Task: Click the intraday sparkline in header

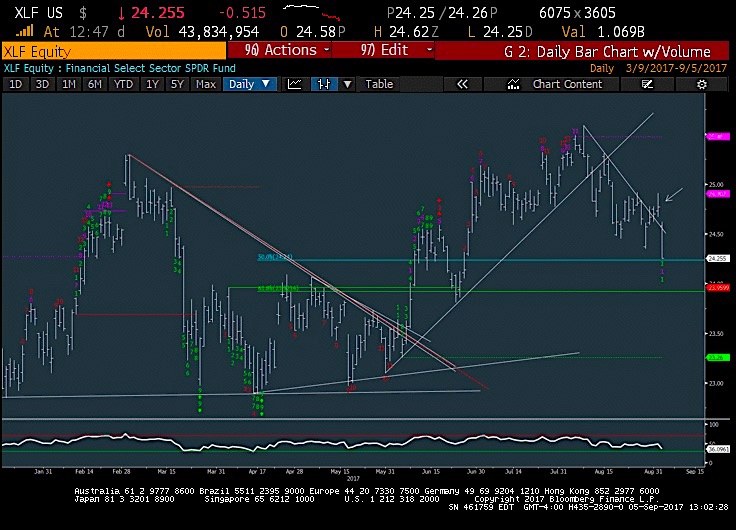Action: [312, 12]
